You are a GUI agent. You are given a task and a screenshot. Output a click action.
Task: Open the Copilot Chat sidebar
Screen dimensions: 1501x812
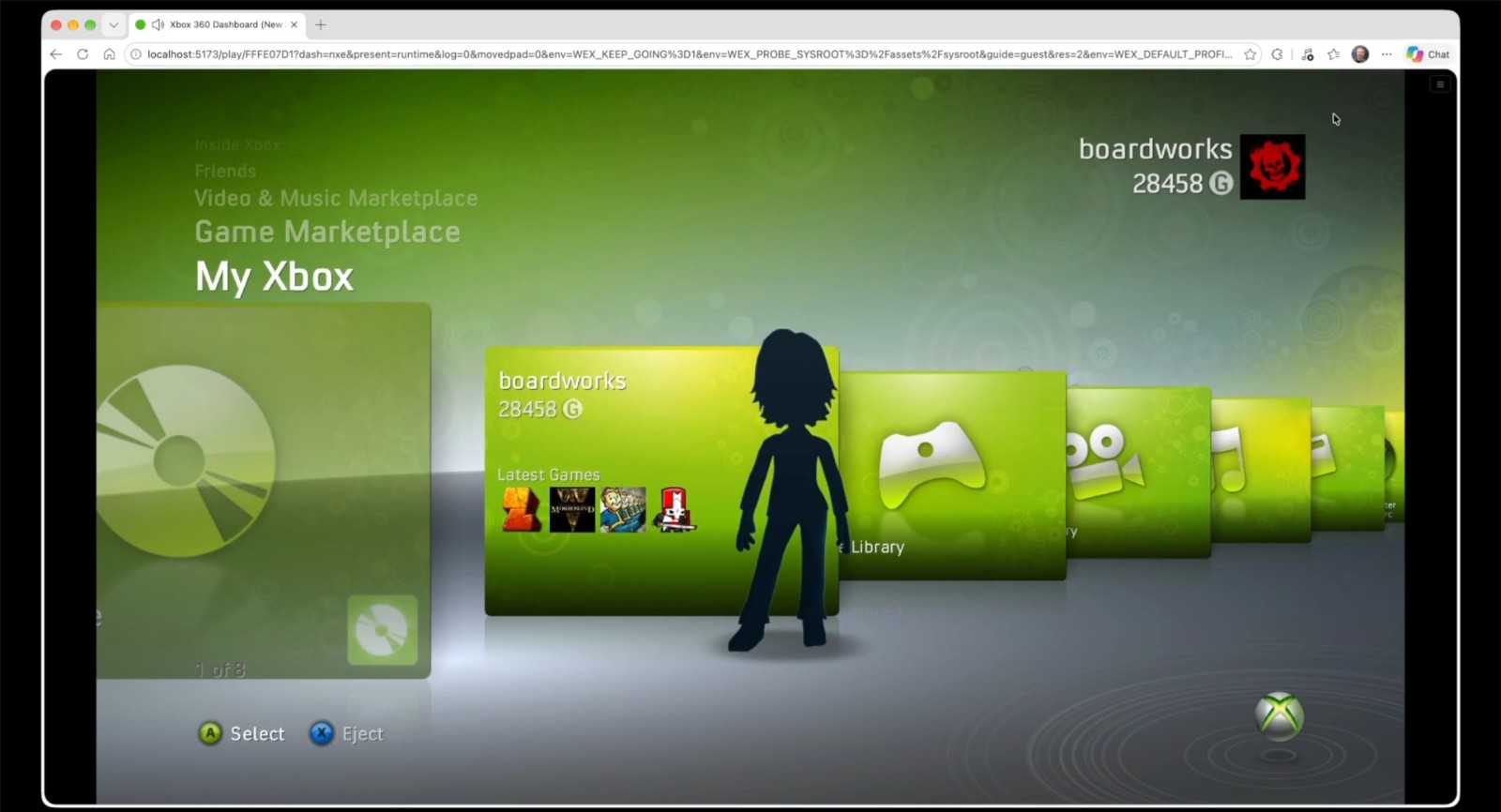[1428, 54]
